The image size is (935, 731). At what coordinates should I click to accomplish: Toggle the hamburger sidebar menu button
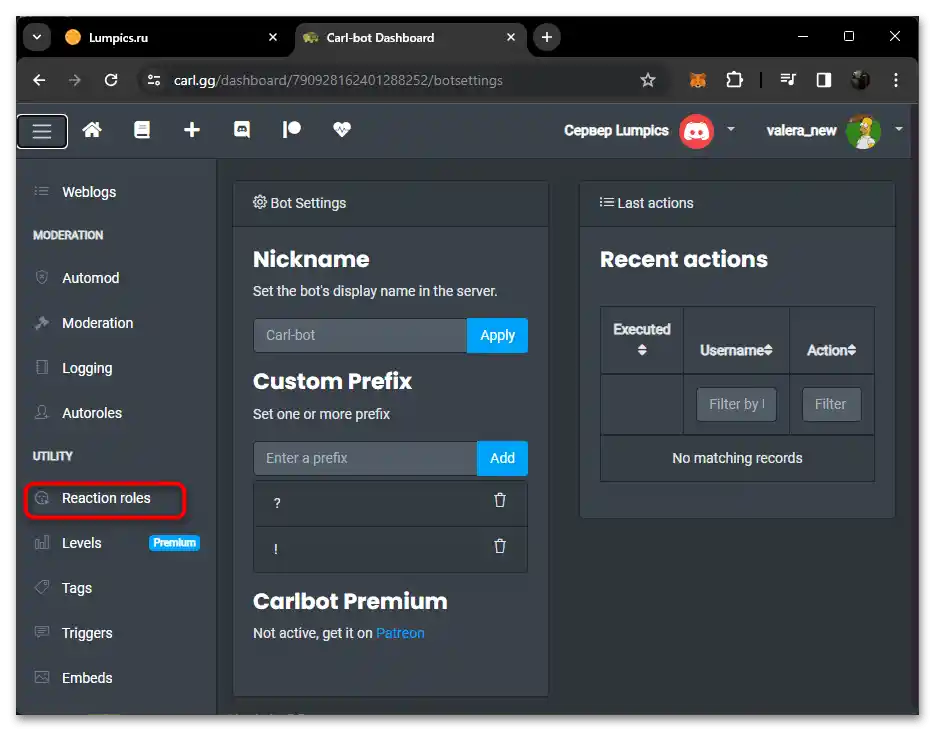[42, 131]
